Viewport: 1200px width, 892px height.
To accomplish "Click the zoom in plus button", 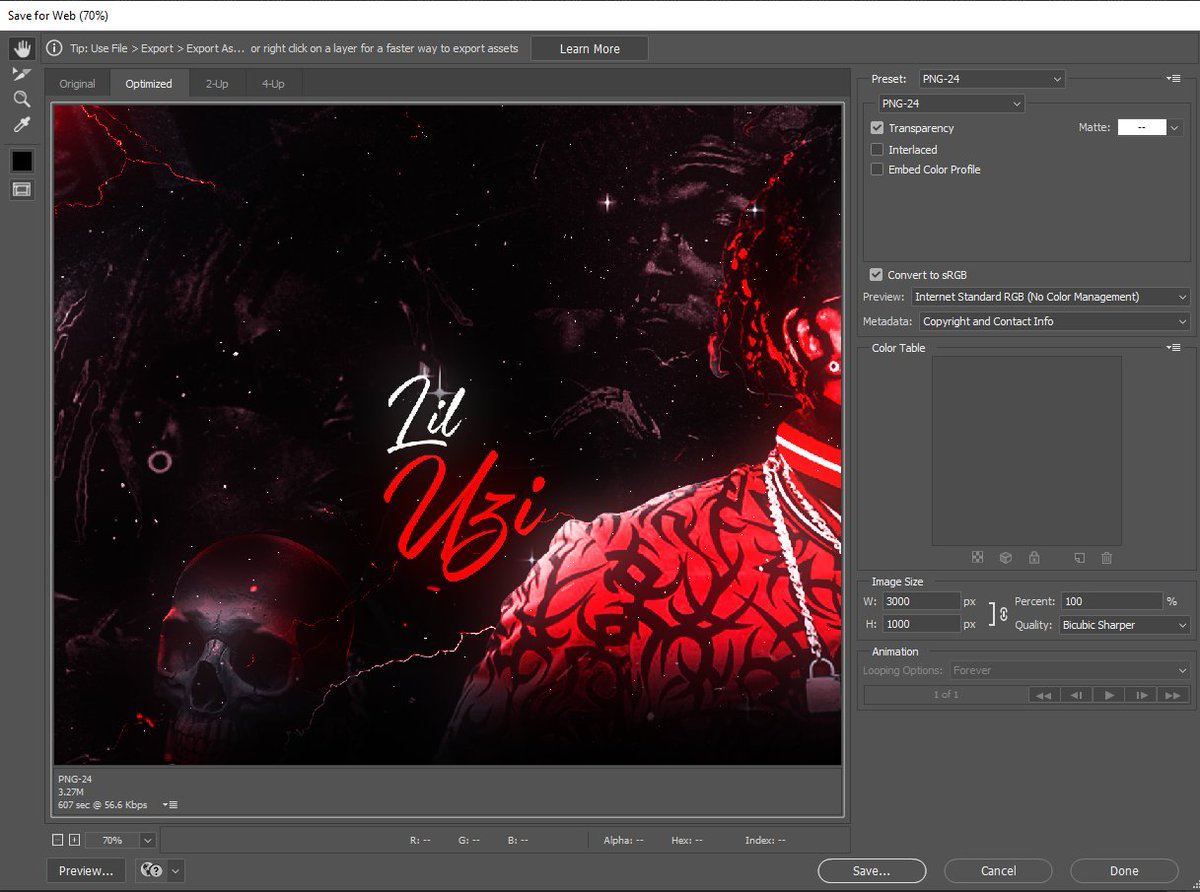I will coord(74,840).
